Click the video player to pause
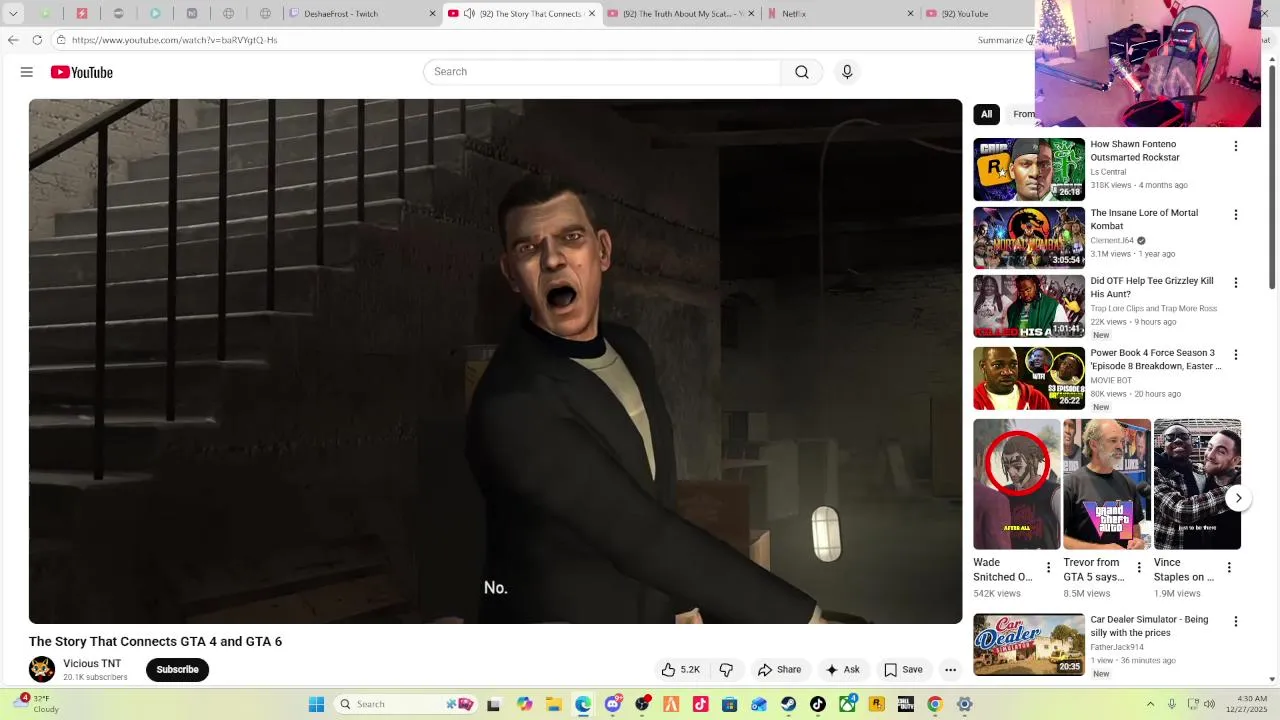 click(495, 361)
